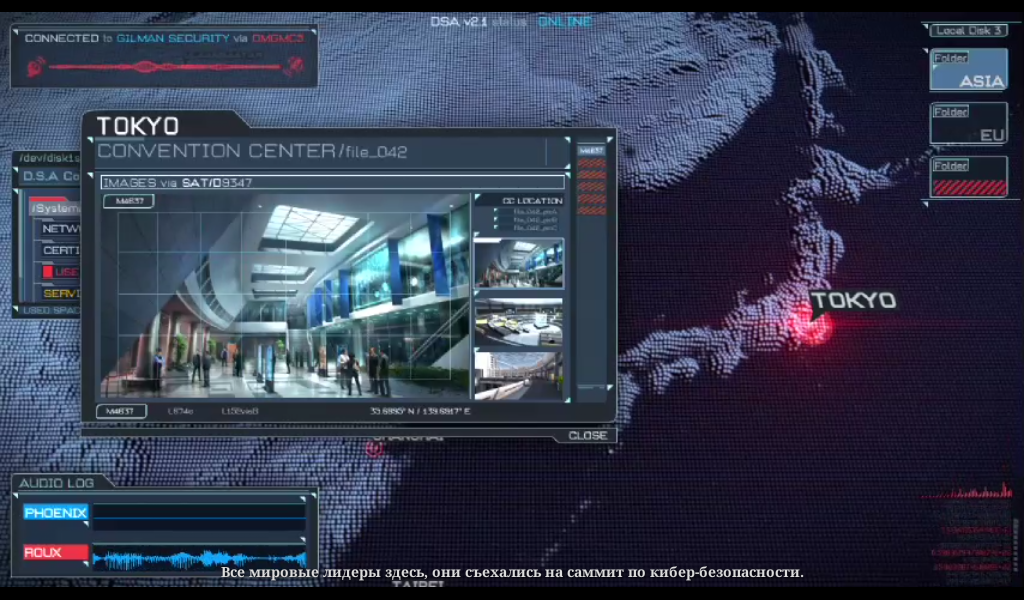
Task: Click the TOKYO map marker label
Action: pos(853,300)
